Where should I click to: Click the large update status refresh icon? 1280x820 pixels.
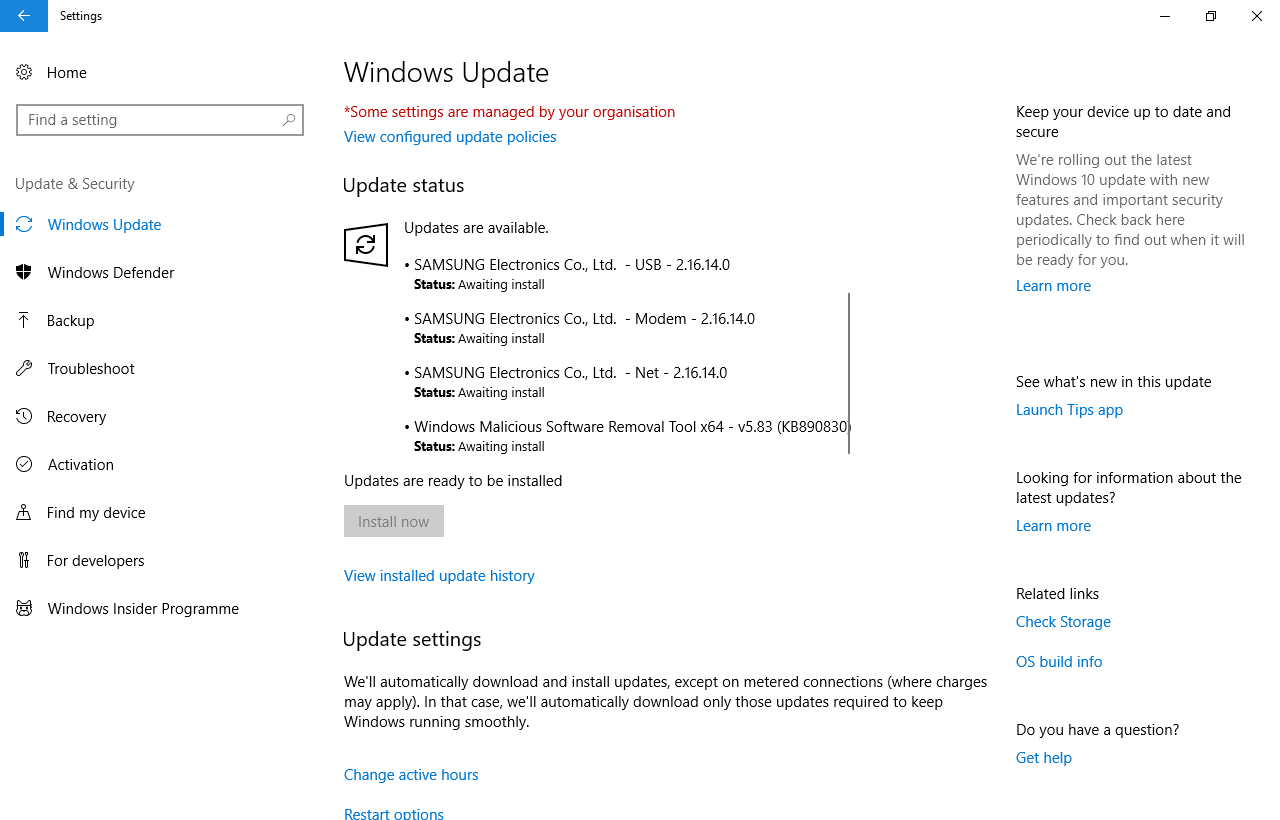point(366,245)
